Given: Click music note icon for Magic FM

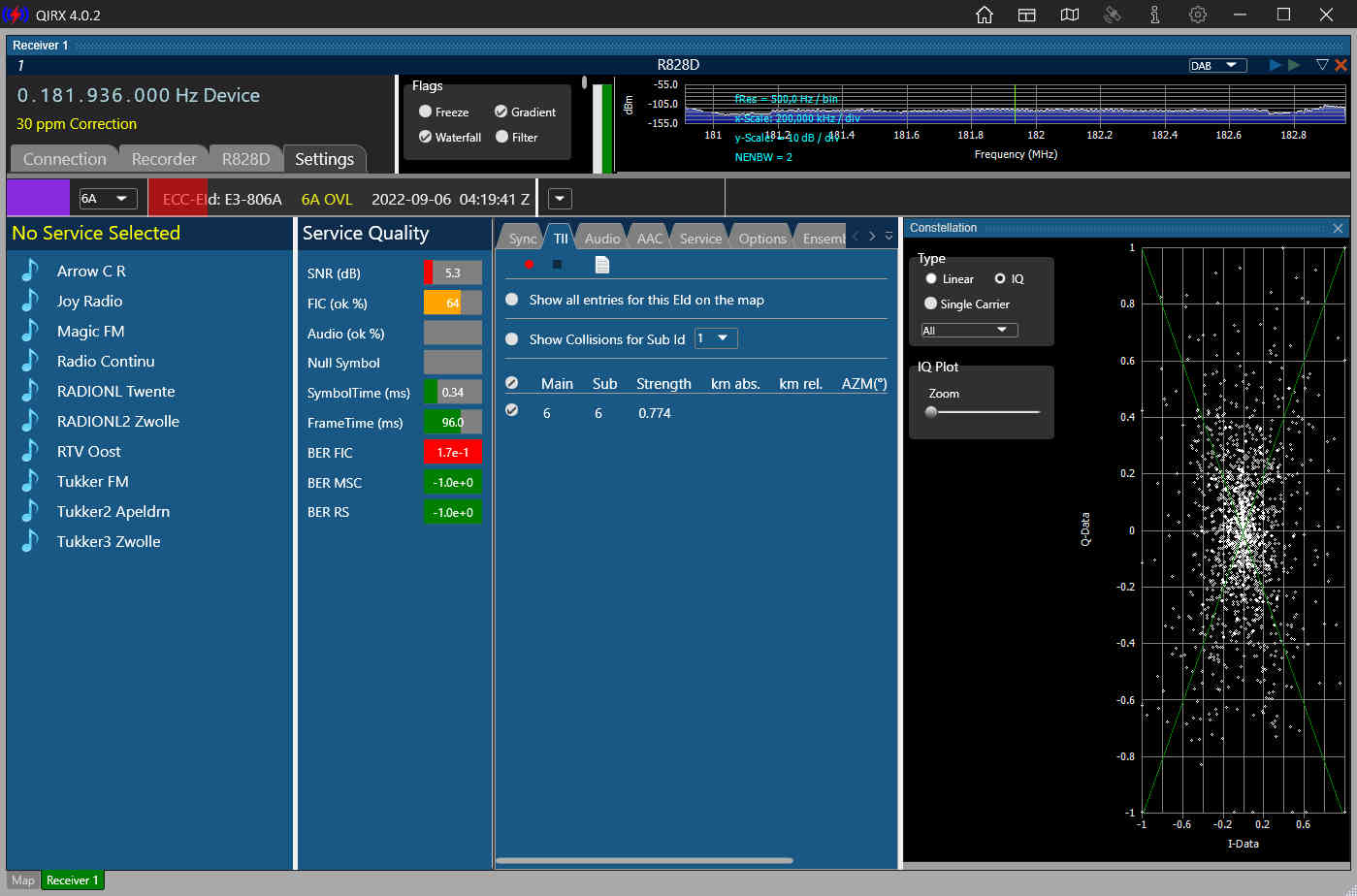Looking at the screenshot, I should [30, 331].
